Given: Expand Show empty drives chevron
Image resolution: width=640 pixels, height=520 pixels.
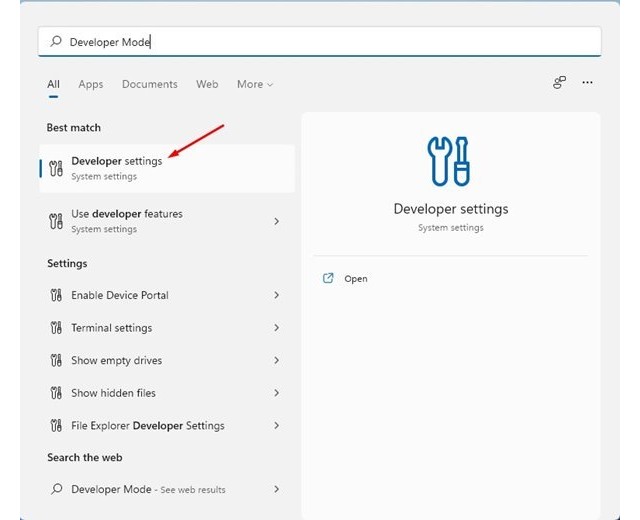Looking at the screenshot, I should click(277, 360).
